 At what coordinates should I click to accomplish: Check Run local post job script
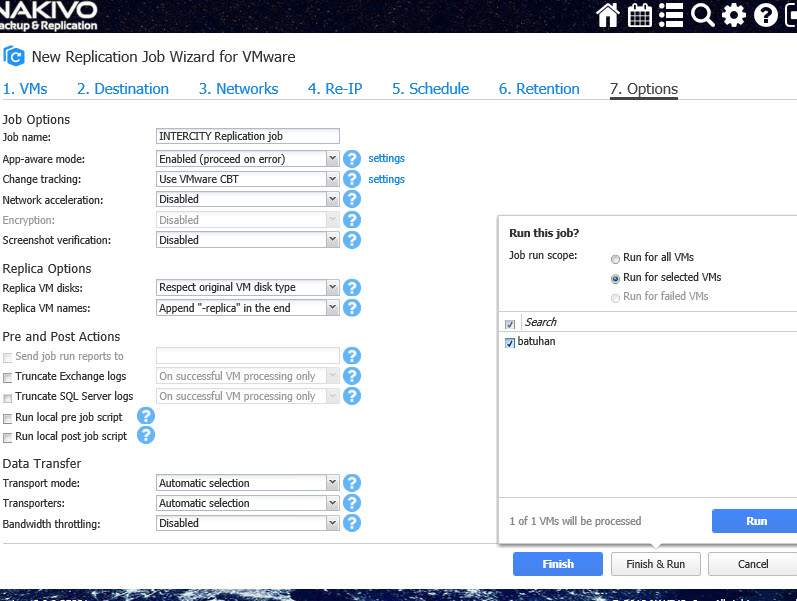click(x=8, y=437)
